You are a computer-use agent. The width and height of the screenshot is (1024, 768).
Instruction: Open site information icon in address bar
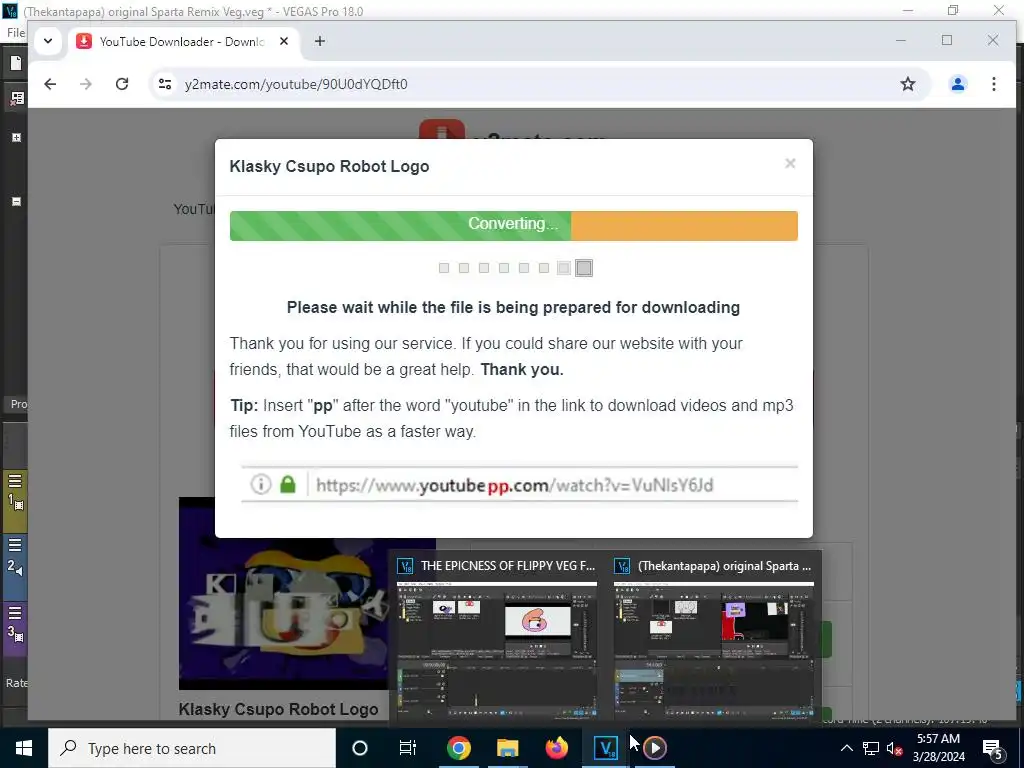tap(165, 84)
